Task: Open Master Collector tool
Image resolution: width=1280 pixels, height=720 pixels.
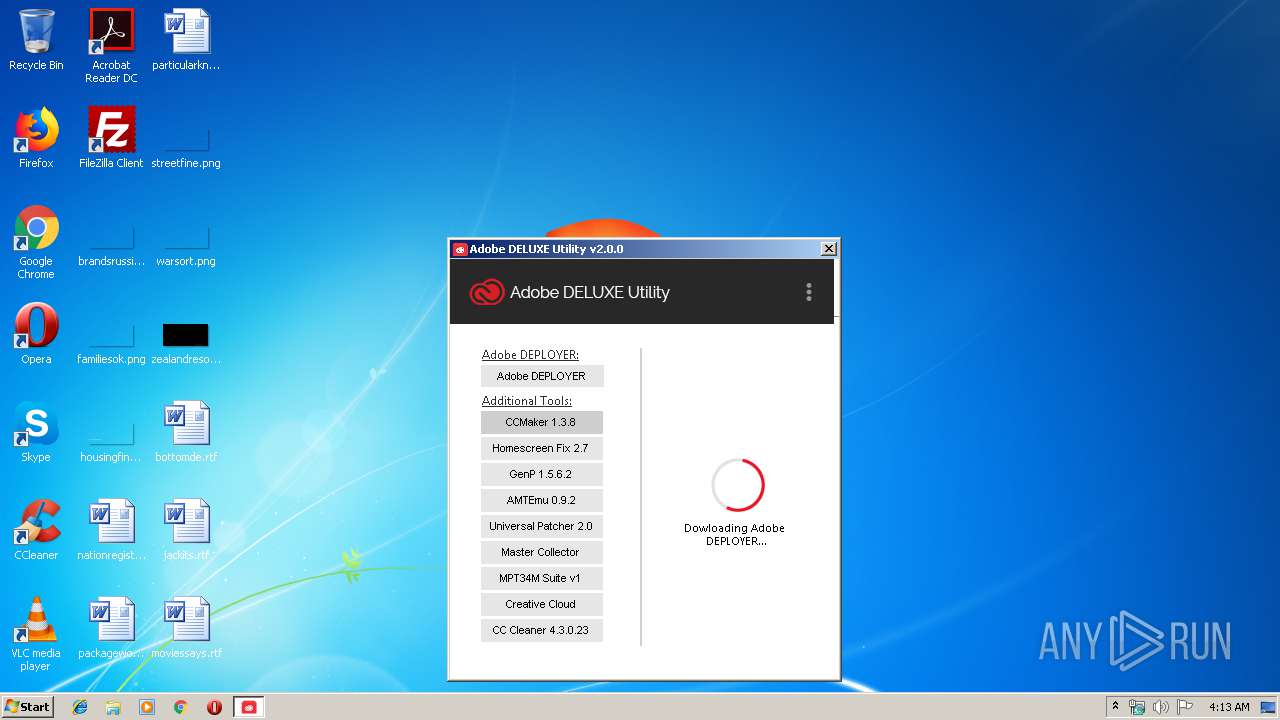Action: (x=541, y=552)
